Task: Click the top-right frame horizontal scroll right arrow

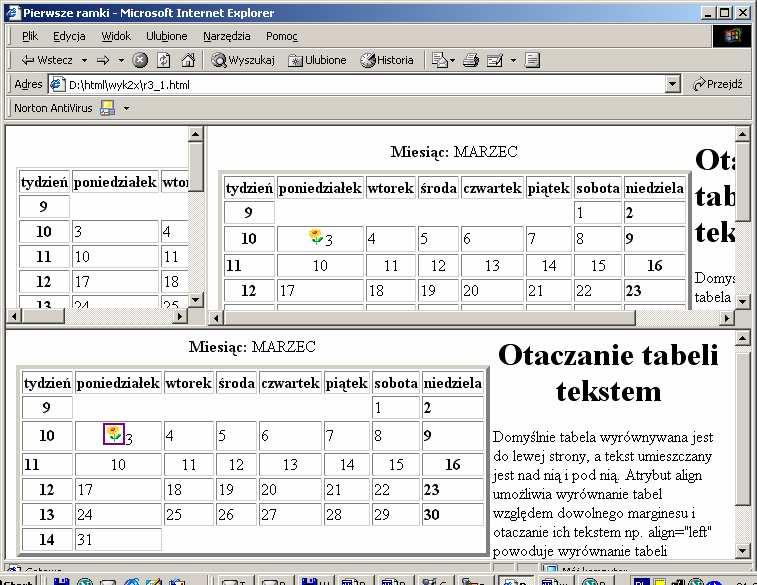Action: point(727,318)
